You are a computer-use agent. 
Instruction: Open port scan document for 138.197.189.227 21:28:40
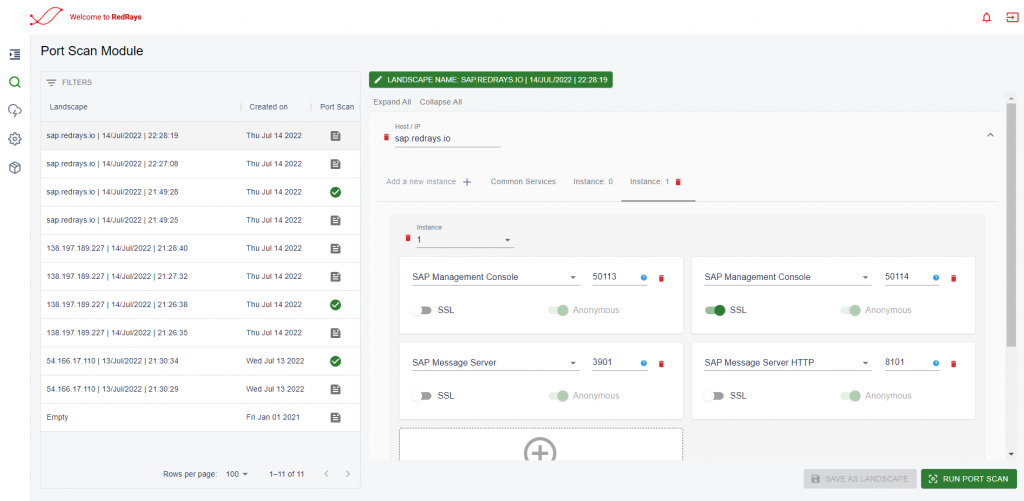336,248
